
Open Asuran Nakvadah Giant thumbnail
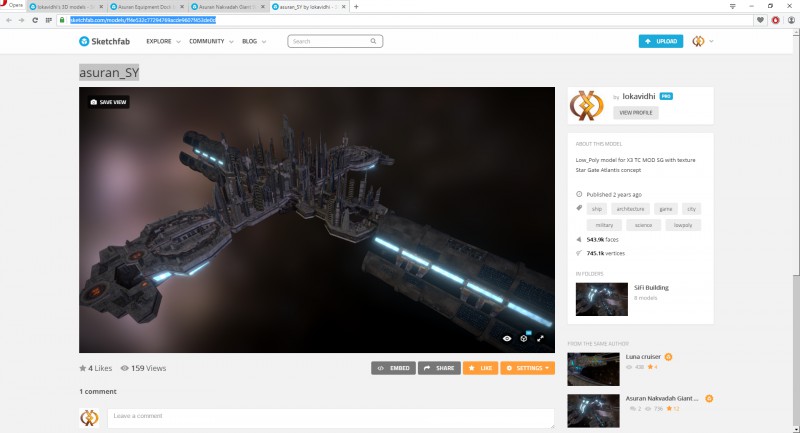pyautogui.click(x=593, y=411)
